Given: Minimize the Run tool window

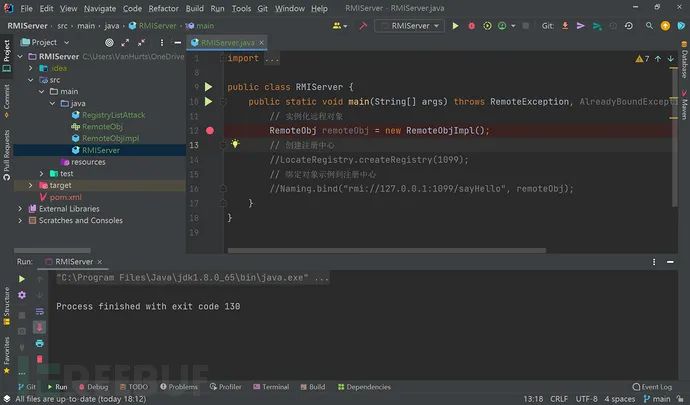Looking at the screenshot, I should (670, 262).
